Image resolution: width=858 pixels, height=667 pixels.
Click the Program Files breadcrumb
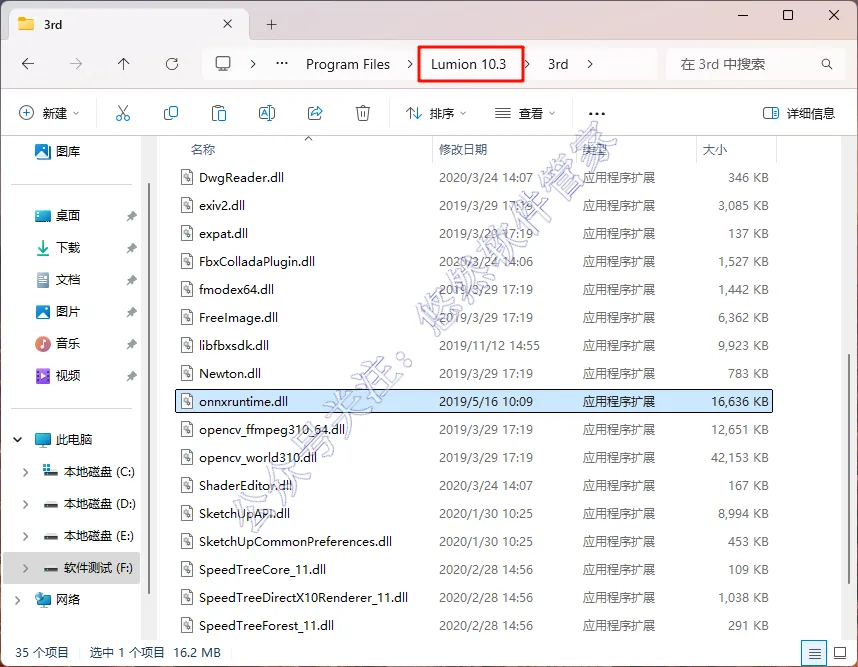point(347,64)
